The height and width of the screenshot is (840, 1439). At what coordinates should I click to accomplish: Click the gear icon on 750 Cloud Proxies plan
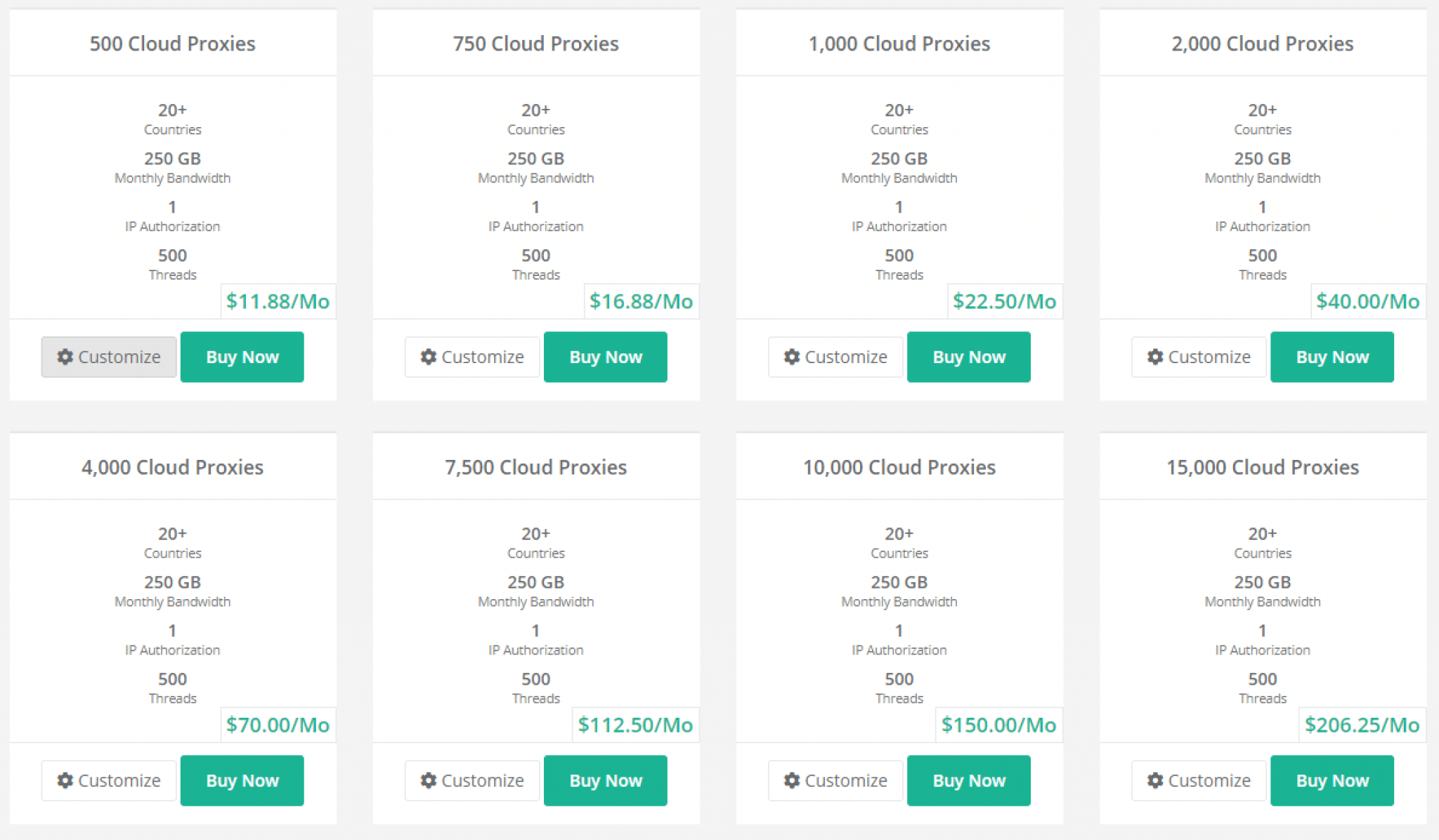(429, 357)
